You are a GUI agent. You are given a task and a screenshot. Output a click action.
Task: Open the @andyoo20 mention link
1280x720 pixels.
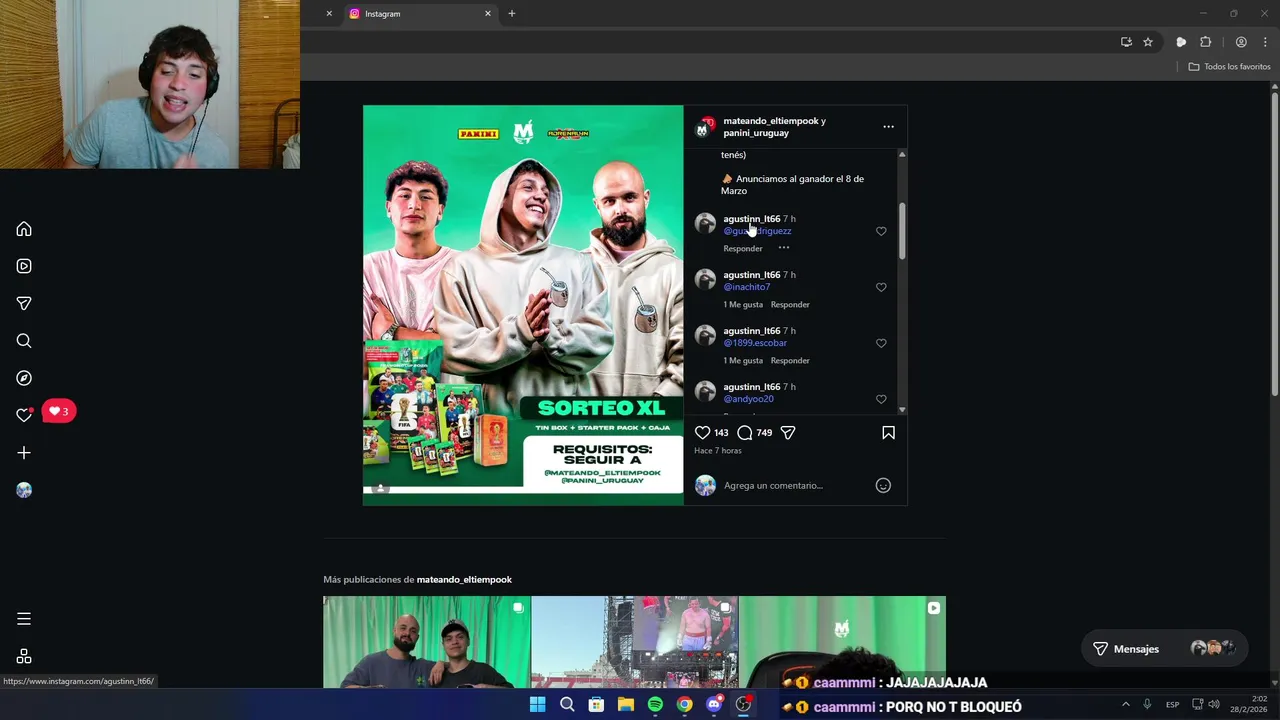point(748,399)
